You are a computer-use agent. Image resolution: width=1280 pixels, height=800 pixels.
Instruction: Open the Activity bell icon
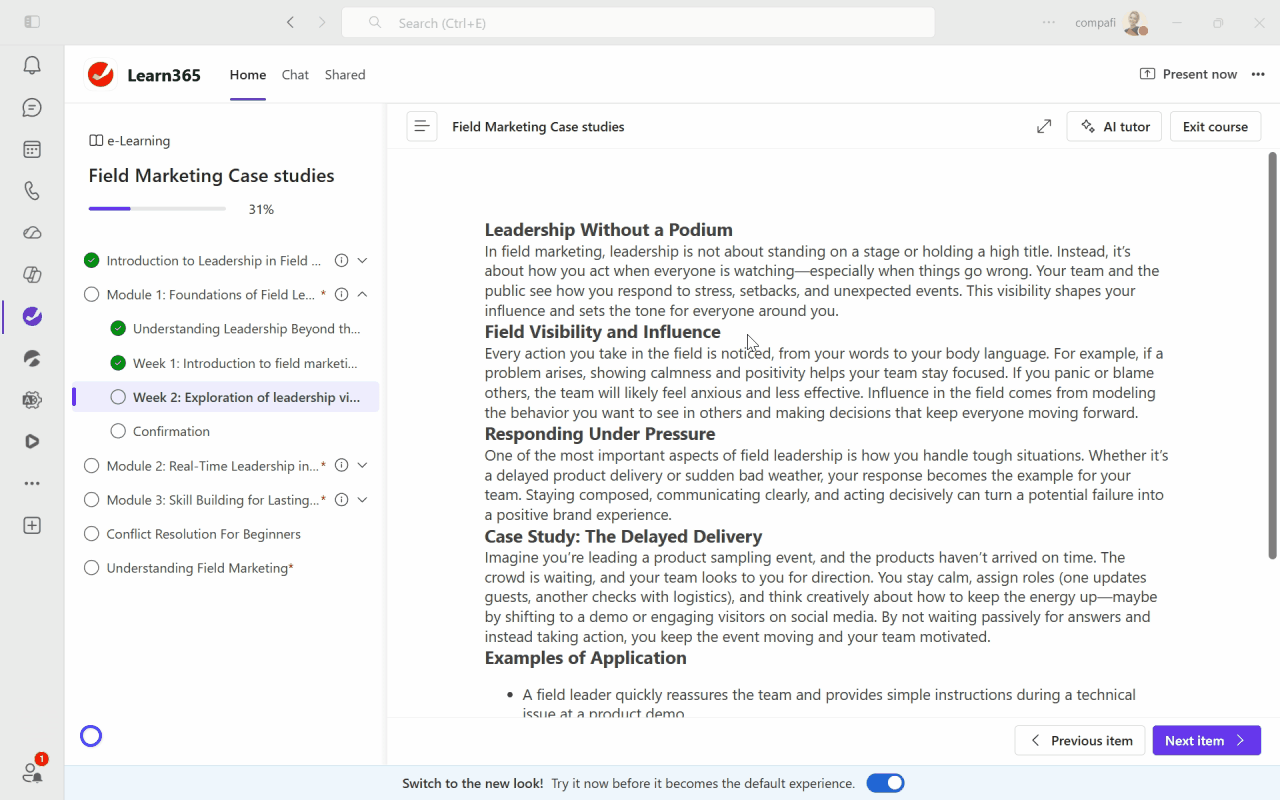point(32,66)
